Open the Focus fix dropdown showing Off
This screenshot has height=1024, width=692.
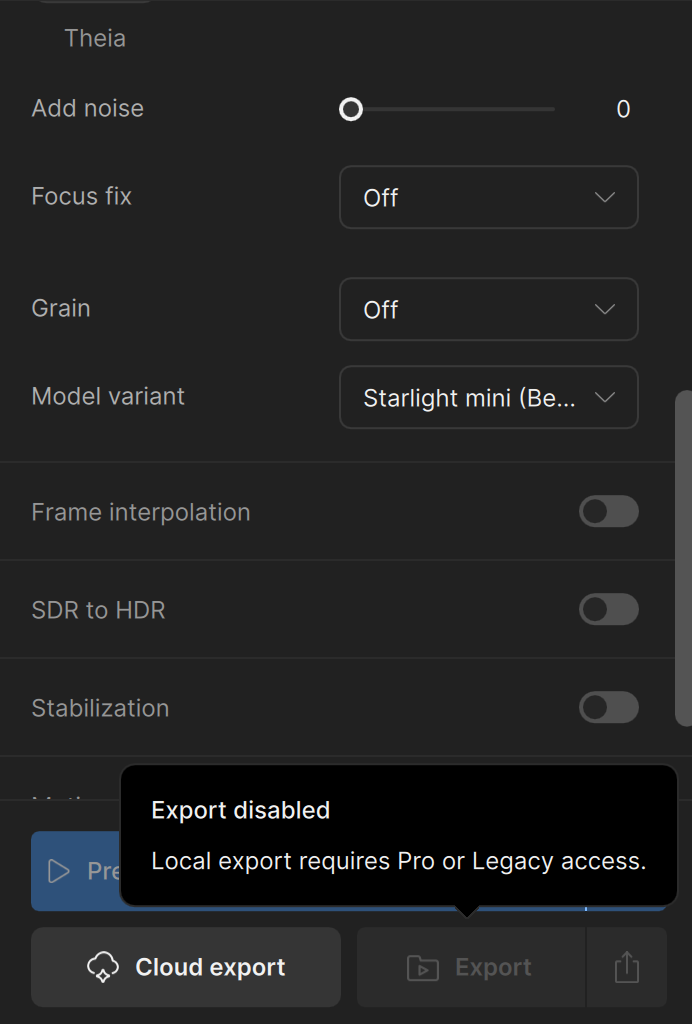pos(488,197)
